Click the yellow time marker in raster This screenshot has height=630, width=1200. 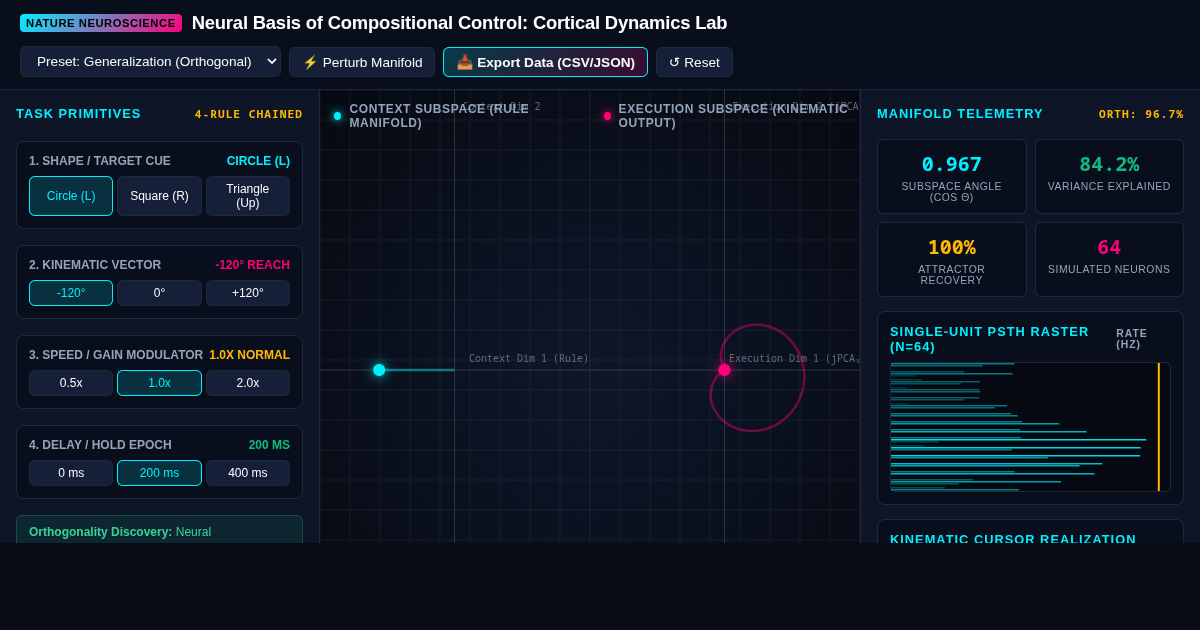click(1159, 427)
